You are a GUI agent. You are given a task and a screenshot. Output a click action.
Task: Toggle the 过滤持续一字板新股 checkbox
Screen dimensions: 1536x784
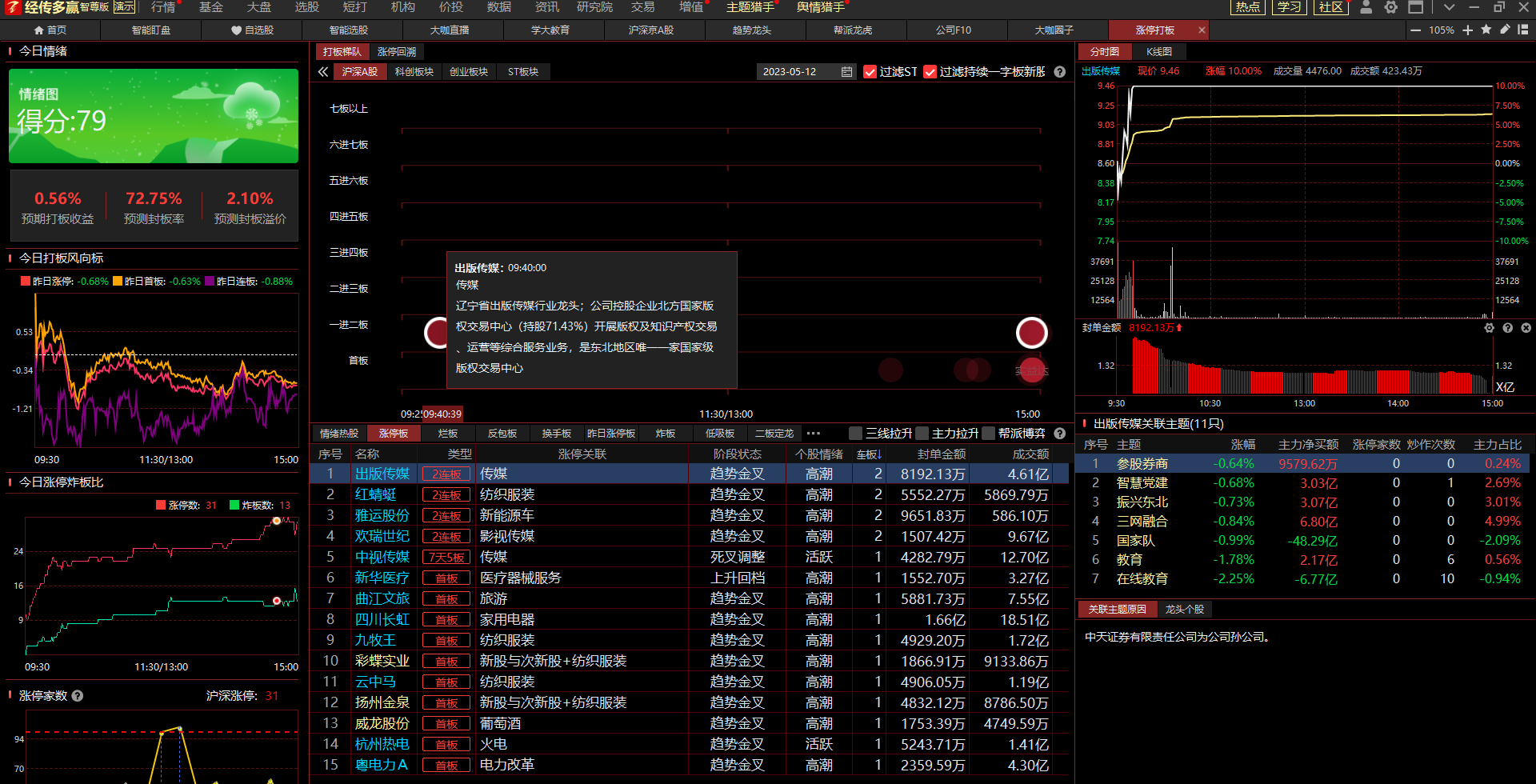pyautogui.click(x=930, y=72)
